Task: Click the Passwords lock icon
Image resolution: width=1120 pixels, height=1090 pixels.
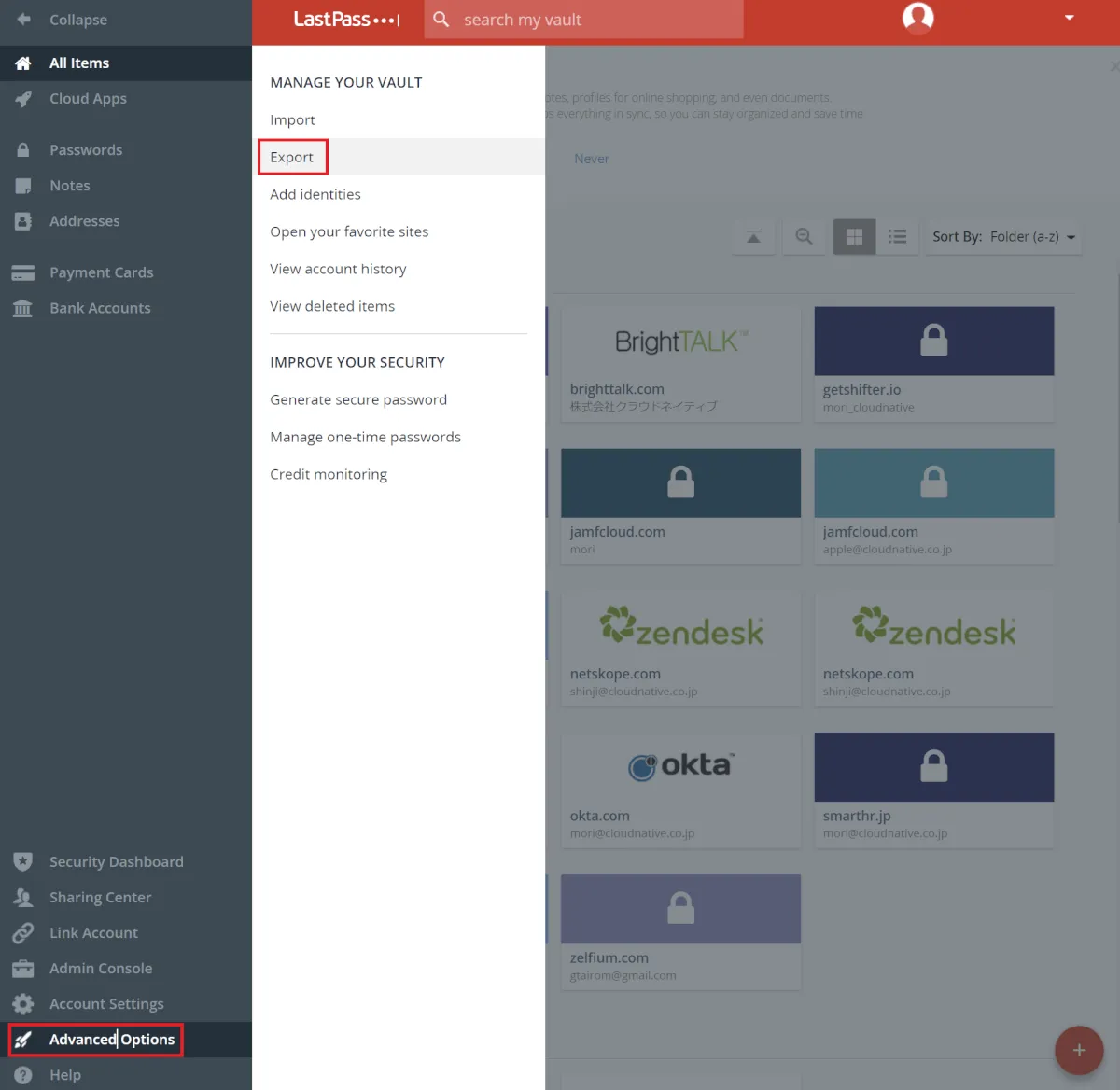Action: pos(23,150)
